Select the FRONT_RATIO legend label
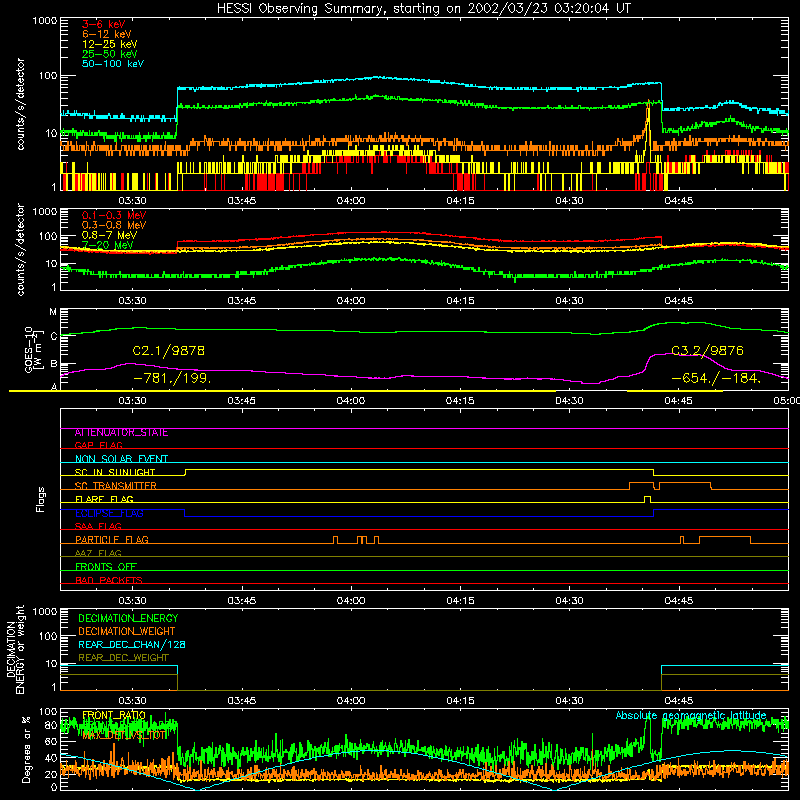Image resolution: width=800 pixels, height=800 pixels. pos(114,716)
